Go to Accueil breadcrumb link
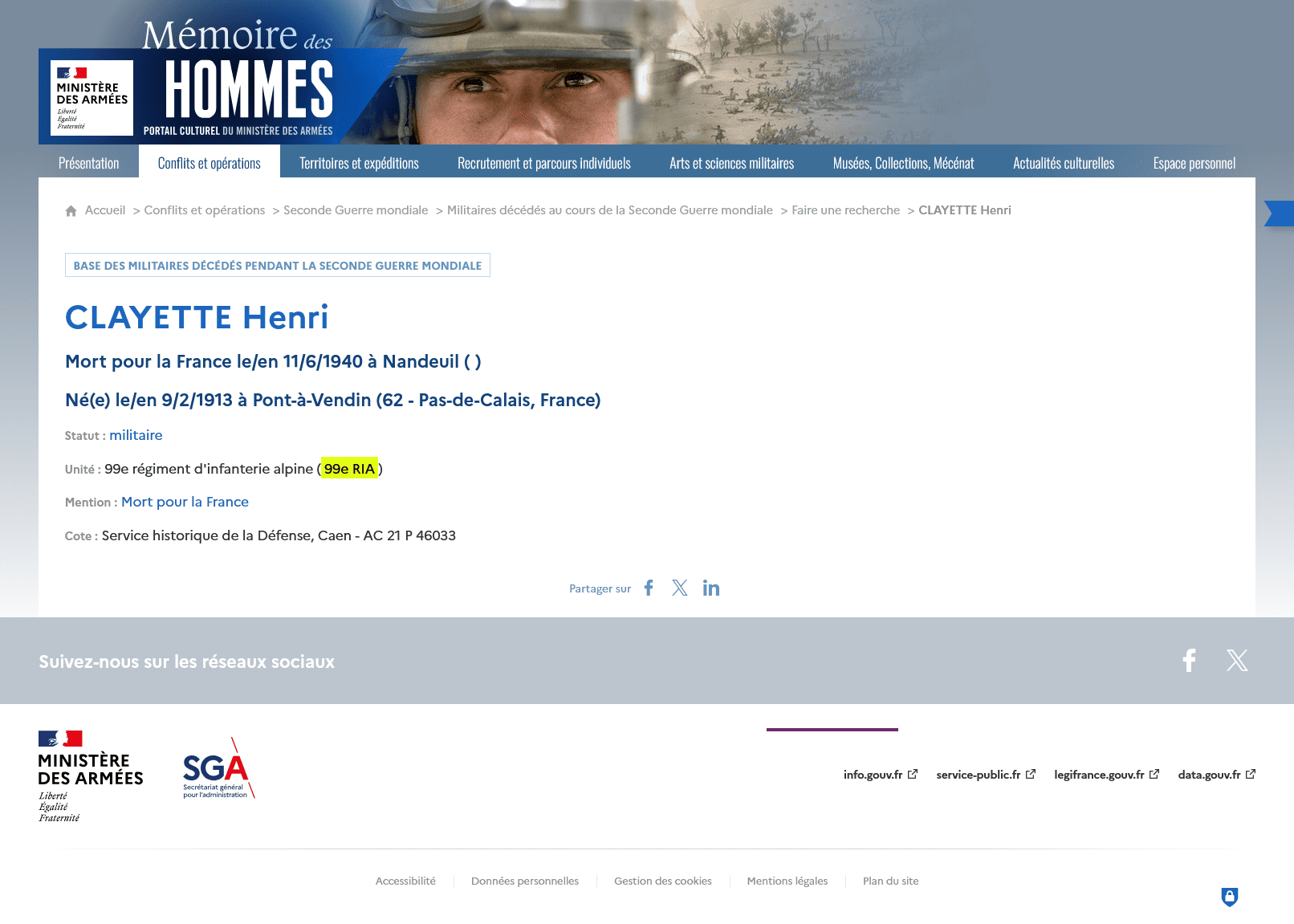 (x=105, y=210)
